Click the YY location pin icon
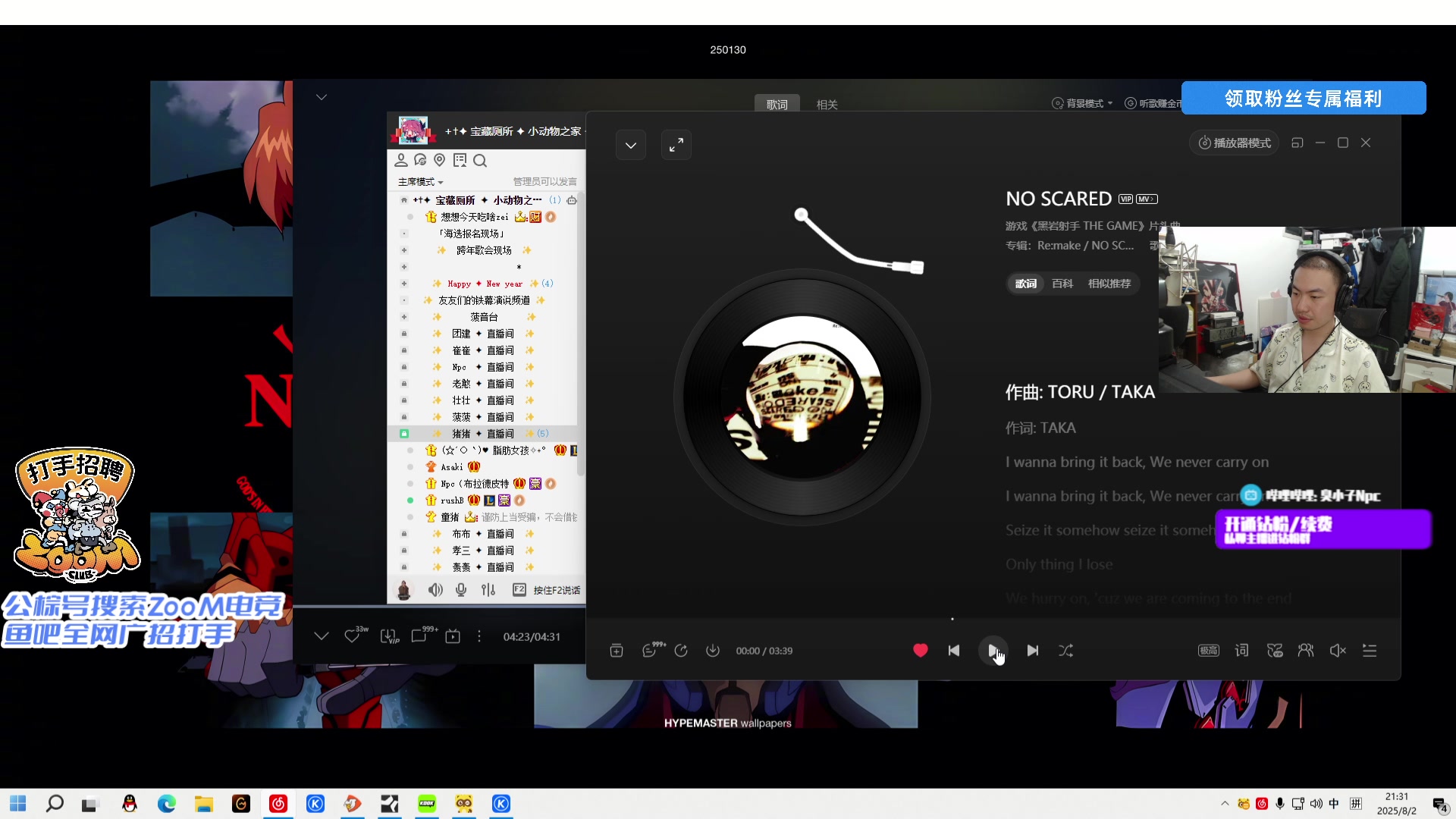 click(440, 160)
